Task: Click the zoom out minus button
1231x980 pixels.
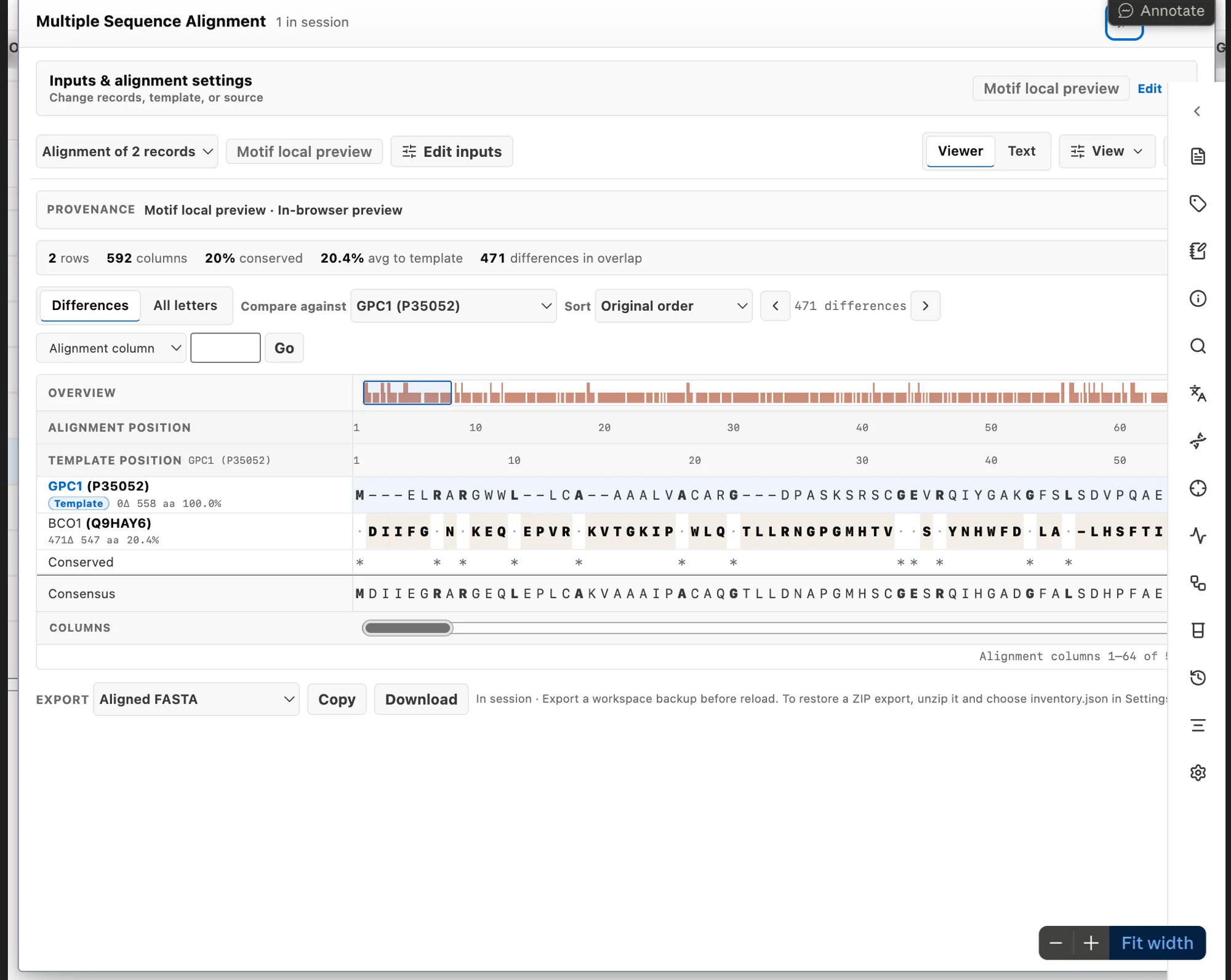Action: pyautogui.click(x=1056, y=943)
